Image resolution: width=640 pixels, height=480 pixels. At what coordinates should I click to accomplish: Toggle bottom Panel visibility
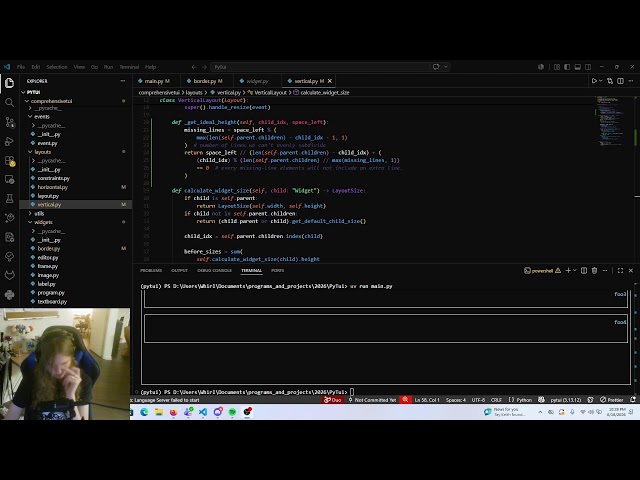[578, 67]
